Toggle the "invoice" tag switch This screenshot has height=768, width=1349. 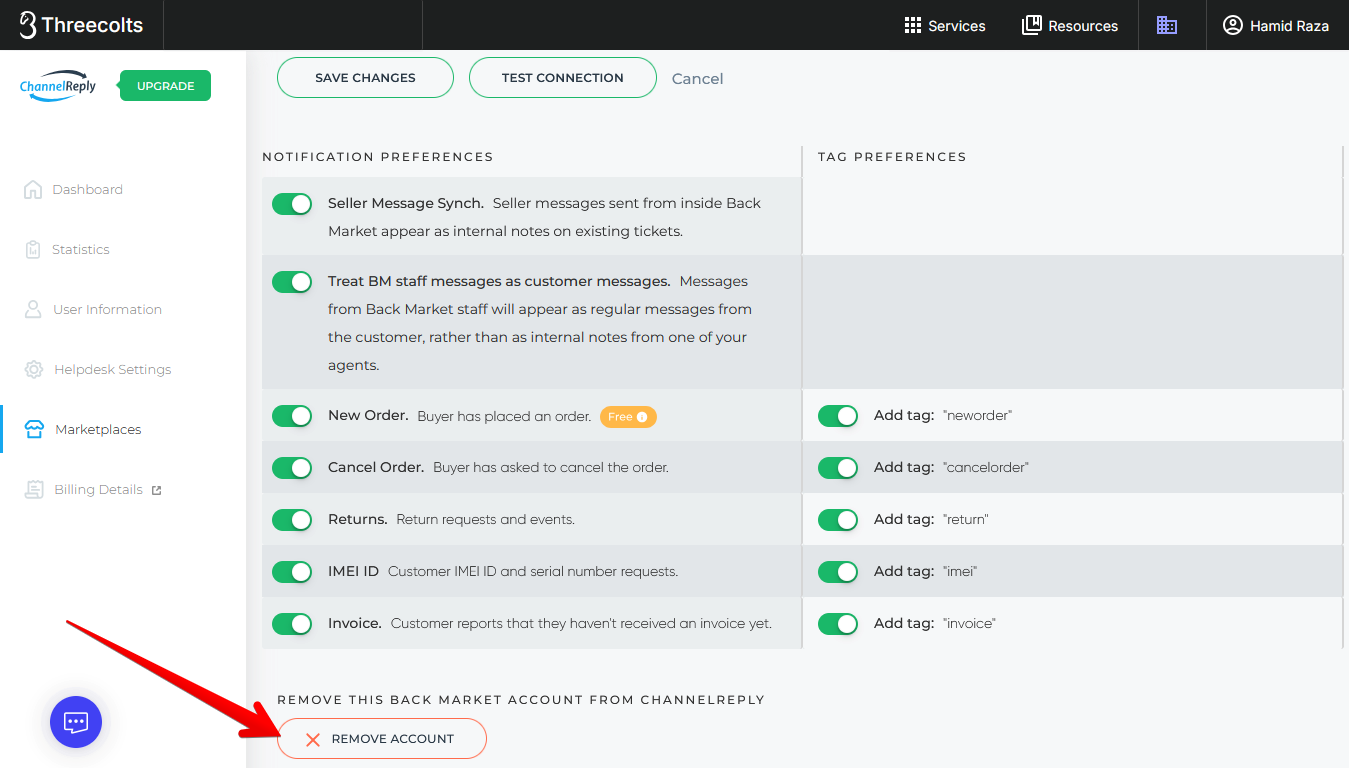click(838, 624)
